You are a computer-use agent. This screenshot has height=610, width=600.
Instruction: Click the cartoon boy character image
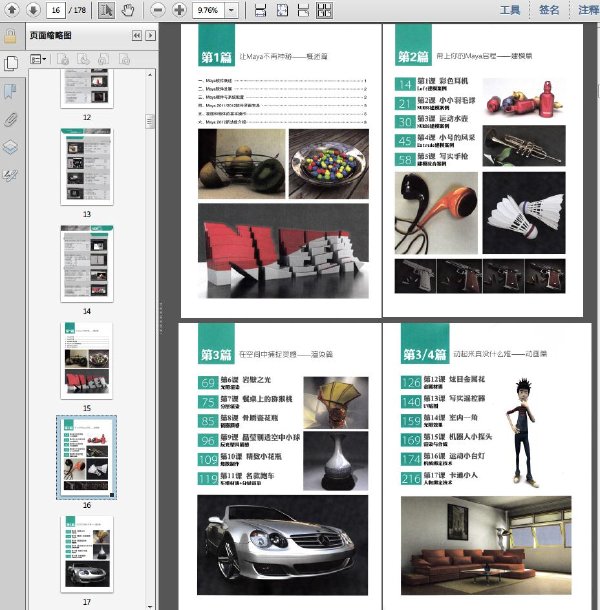click(523, 432)
